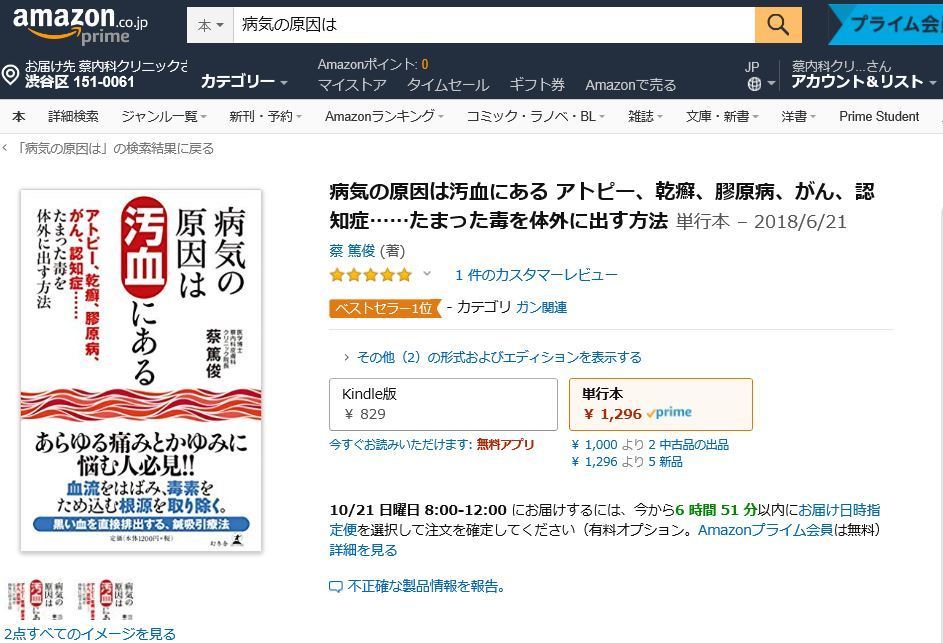
Task: Click the search text field
Action: coord(494,25)
